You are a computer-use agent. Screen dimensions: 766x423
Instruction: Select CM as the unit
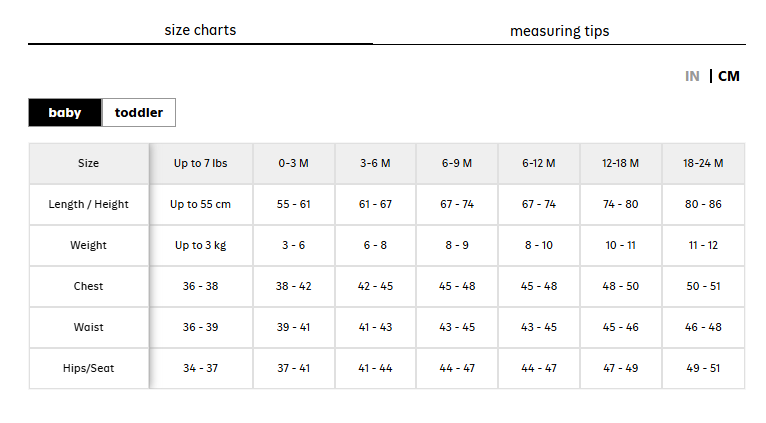tap(728, 76)
